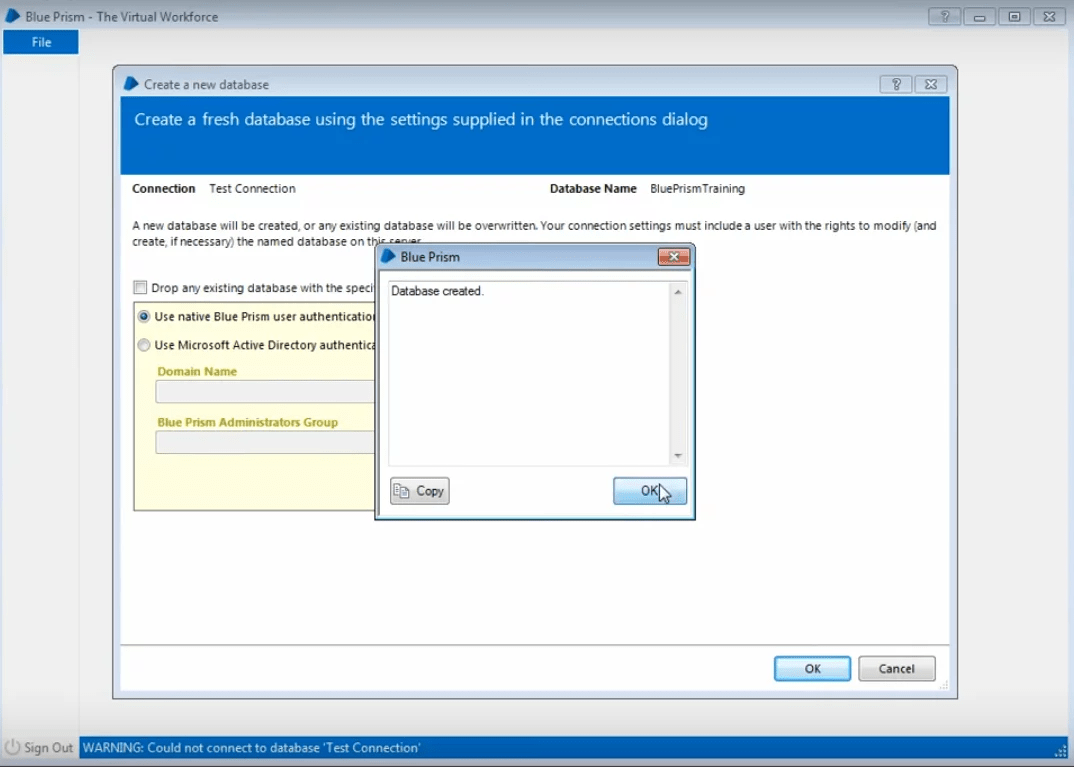Viewport: 1074px width, 767px height.
Task: Click scroll down arrow in message popup
Action: tap(678, 455)
